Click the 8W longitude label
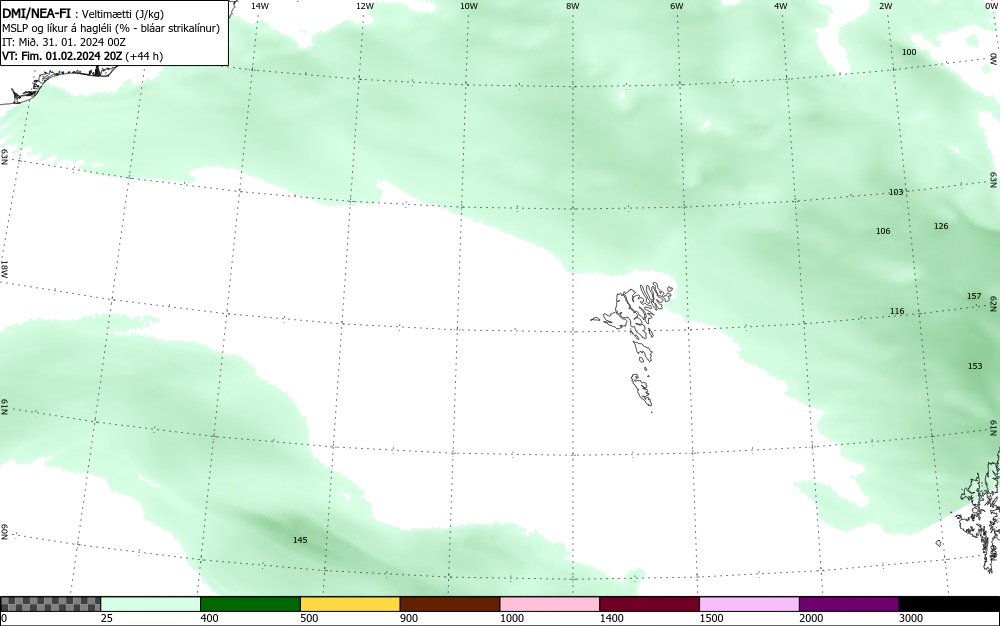The height and width of the screenshot is (626, 1000). (x=573, y=6)
